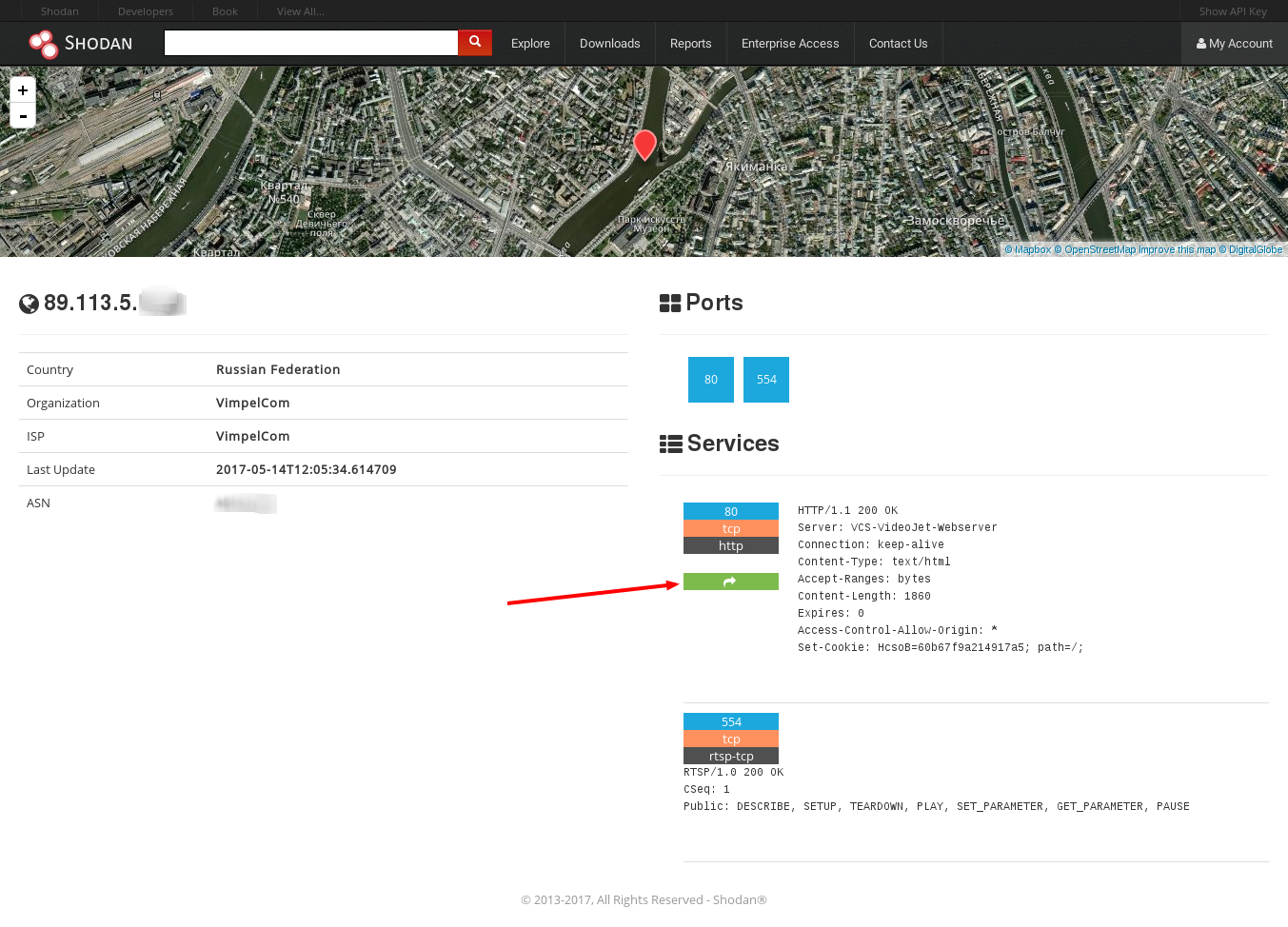The image size is (1288, 927).
Task: Click the IP address heading 89.113.5
Action: tap(90, 303)
